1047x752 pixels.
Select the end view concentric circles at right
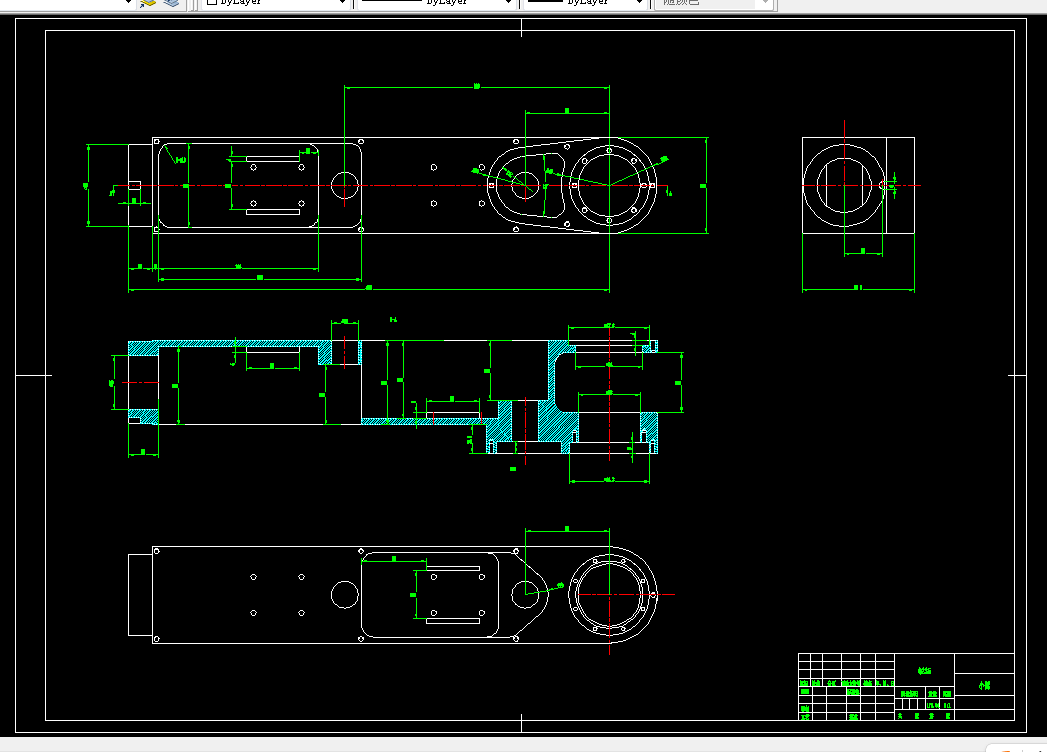coord(844,185)
